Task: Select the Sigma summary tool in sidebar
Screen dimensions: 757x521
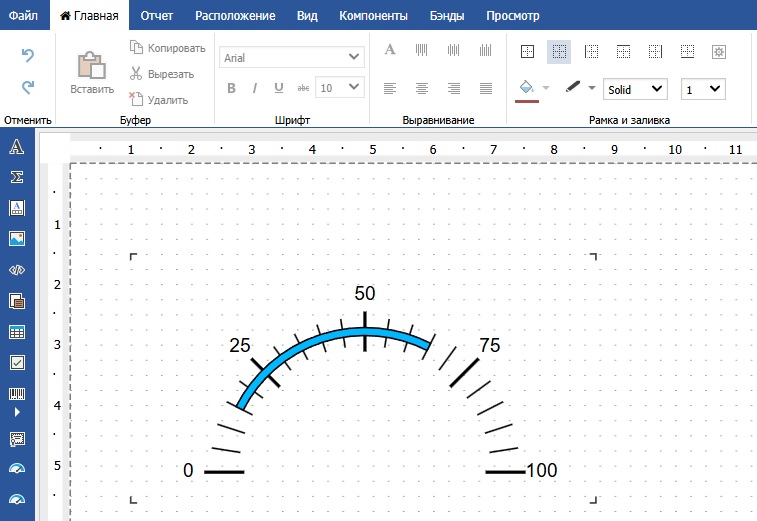Action: point(16,178)
